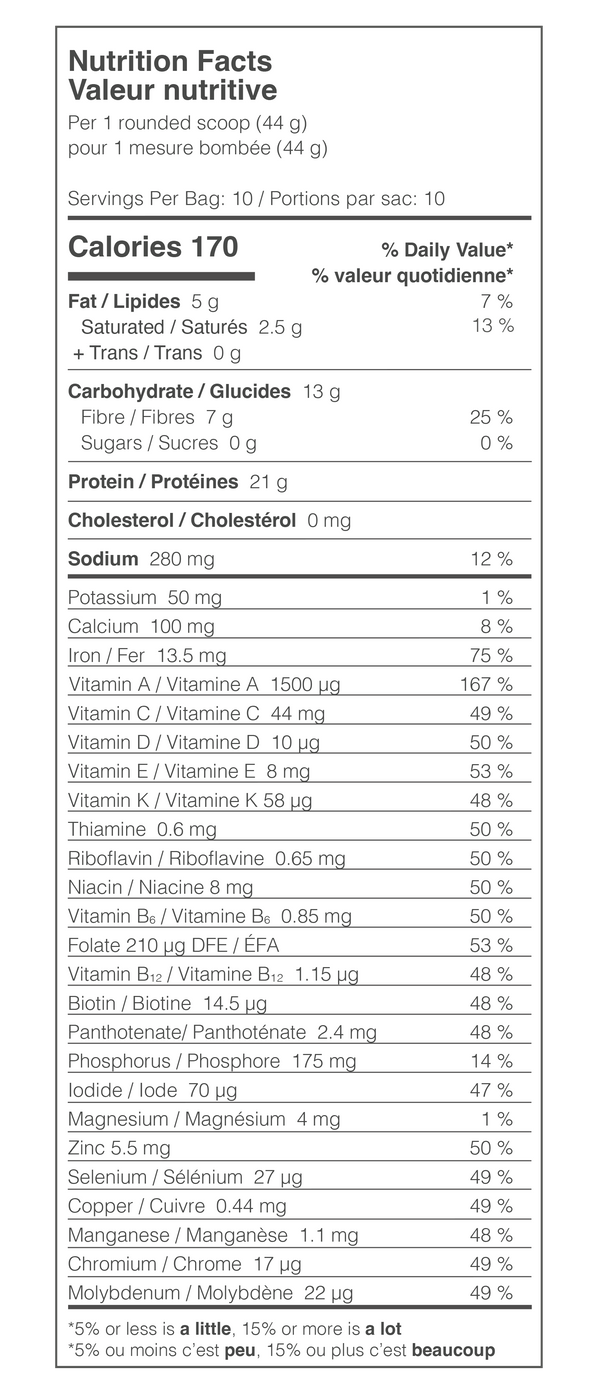Screen dimensions: 600x1390
Task: Click the Fibre 25 % value
Action: [491, 417]
